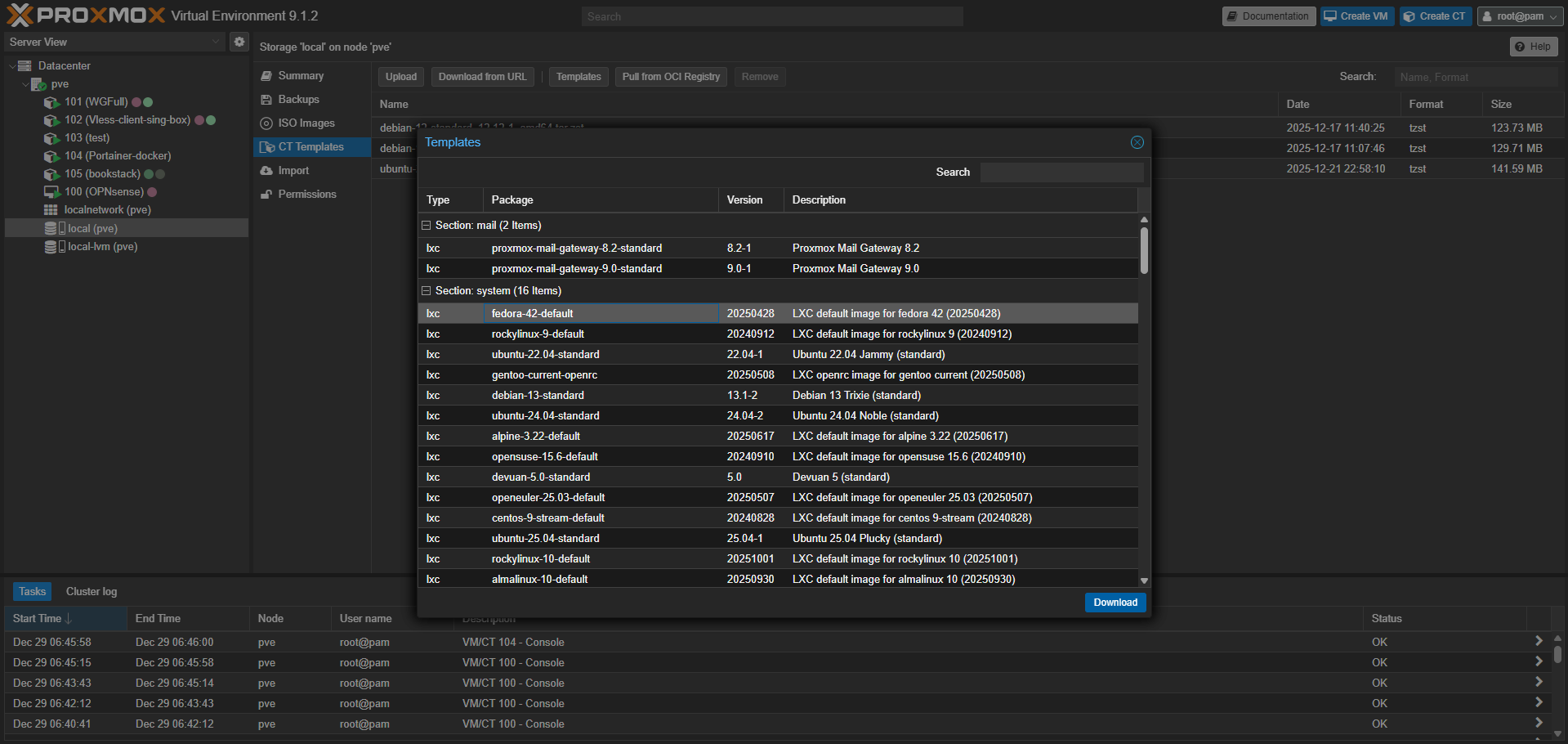The height and width of the screenshot is (744, 1568).
Task: Click the Templates dialog scrollbar thumb
Action: click(1144, 250)
